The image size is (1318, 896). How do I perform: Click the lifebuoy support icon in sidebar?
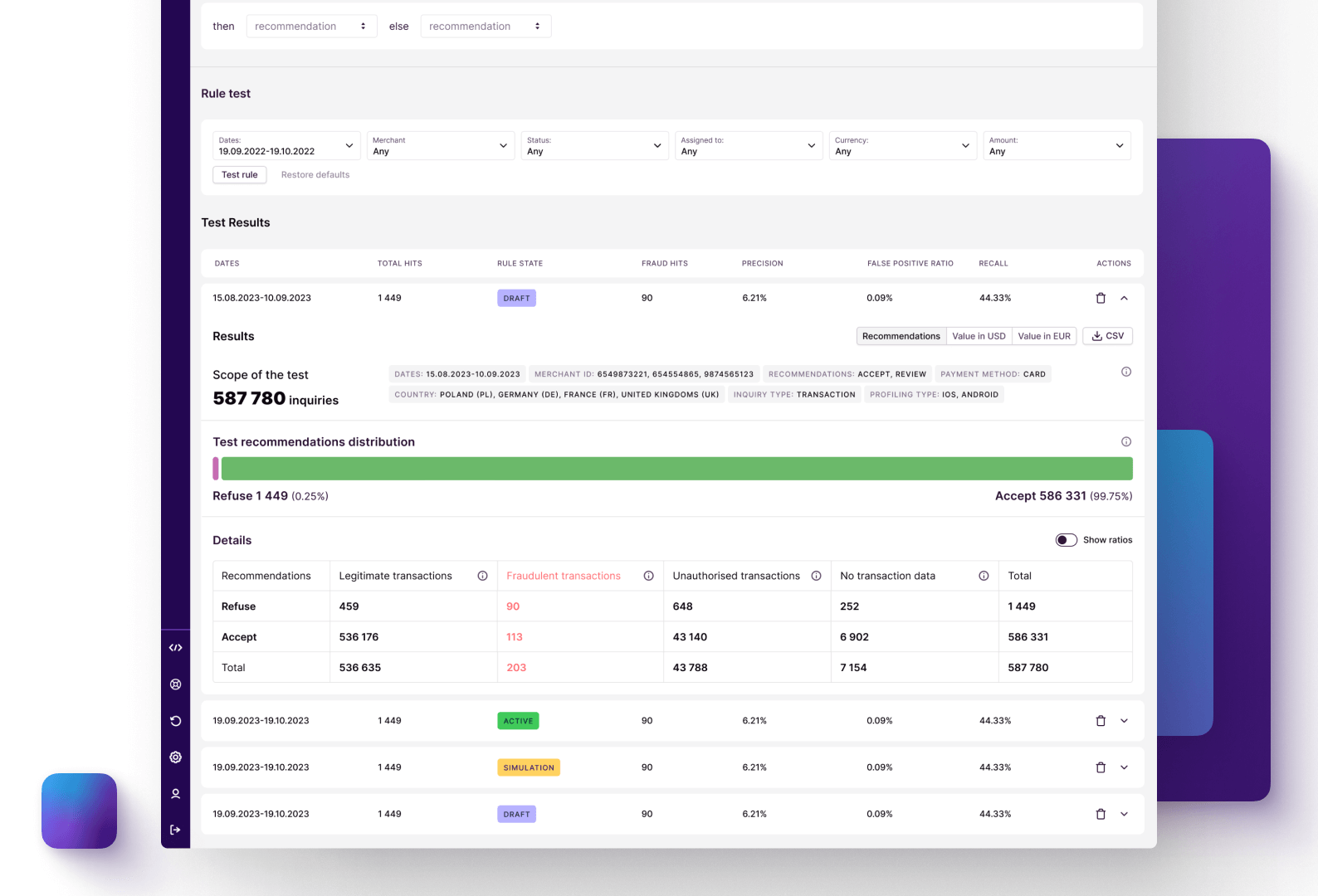(175, 684)
